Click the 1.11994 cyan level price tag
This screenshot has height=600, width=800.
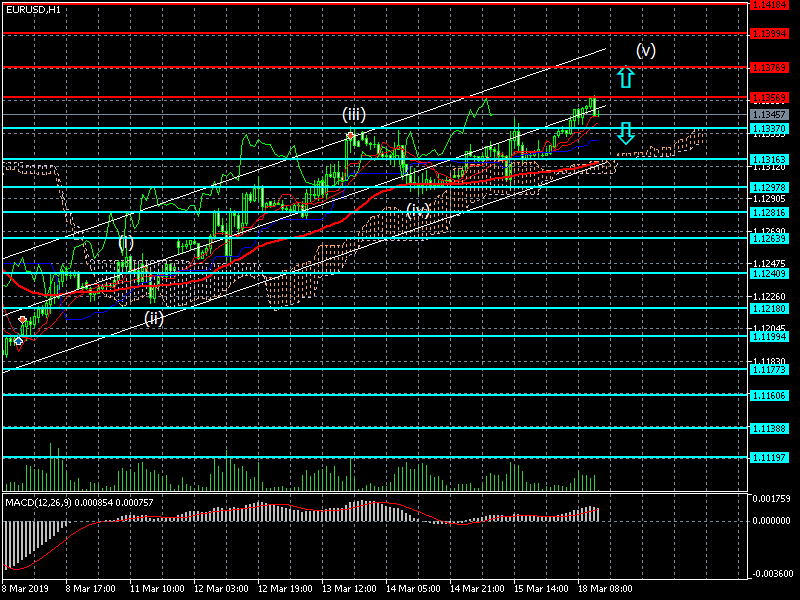[769, 337]
